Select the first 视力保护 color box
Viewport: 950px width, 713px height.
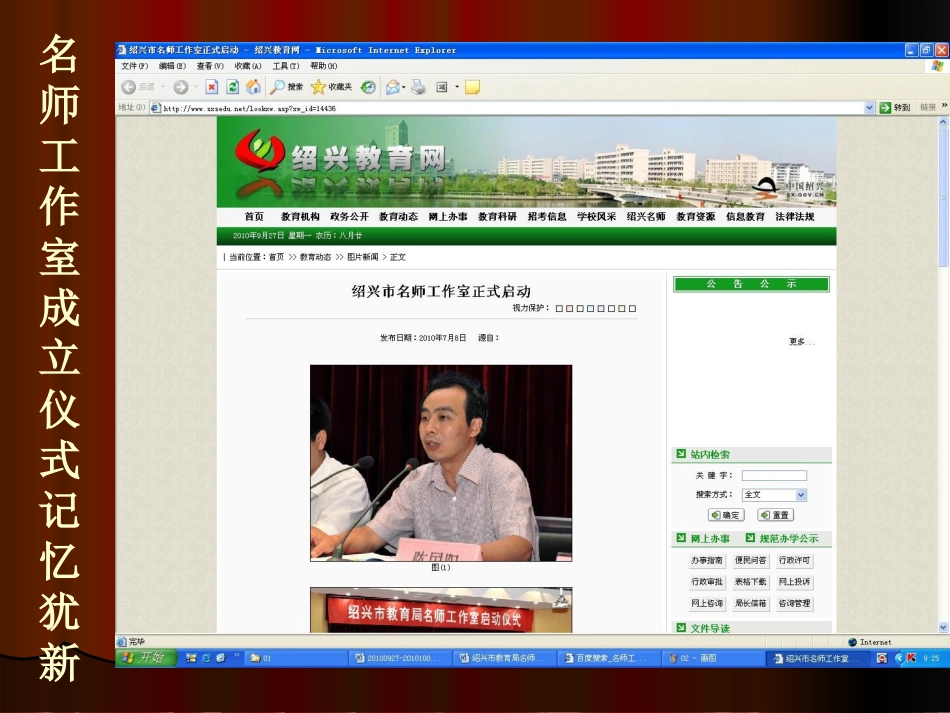[559, 308]
